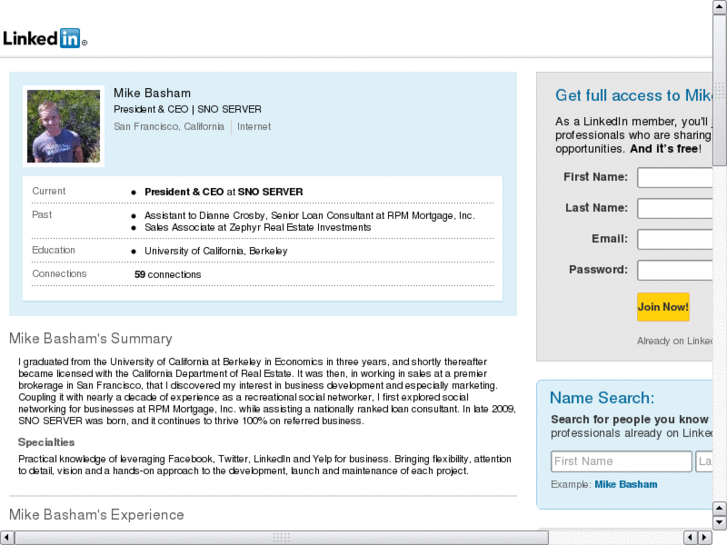
Task: Click the Internet industry label
Action: click(254, 127)
